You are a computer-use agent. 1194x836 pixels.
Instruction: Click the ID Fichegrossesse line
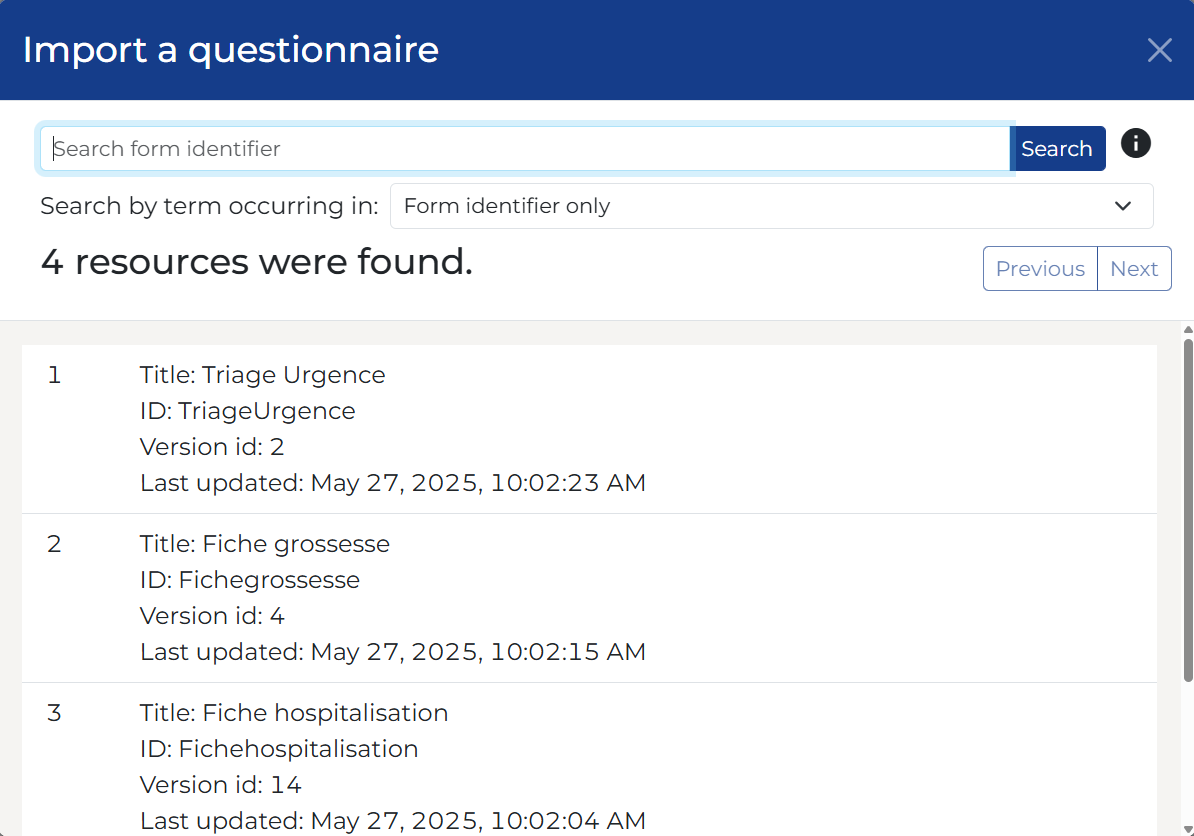pos(249,580)
